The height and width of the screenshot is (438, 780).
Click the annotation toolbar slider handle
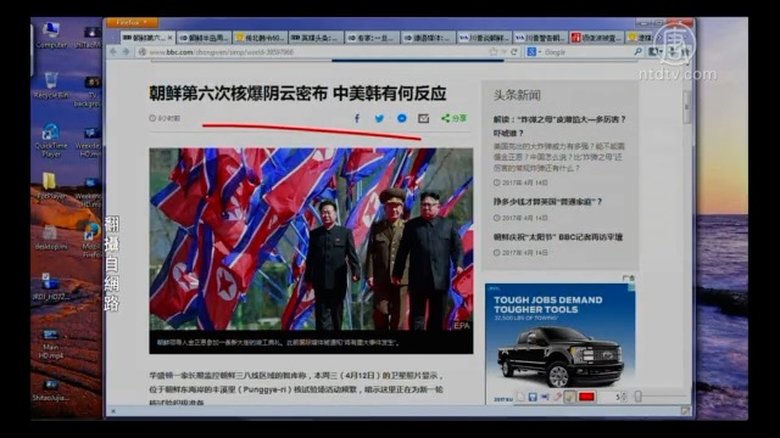(x=638, y=397)
